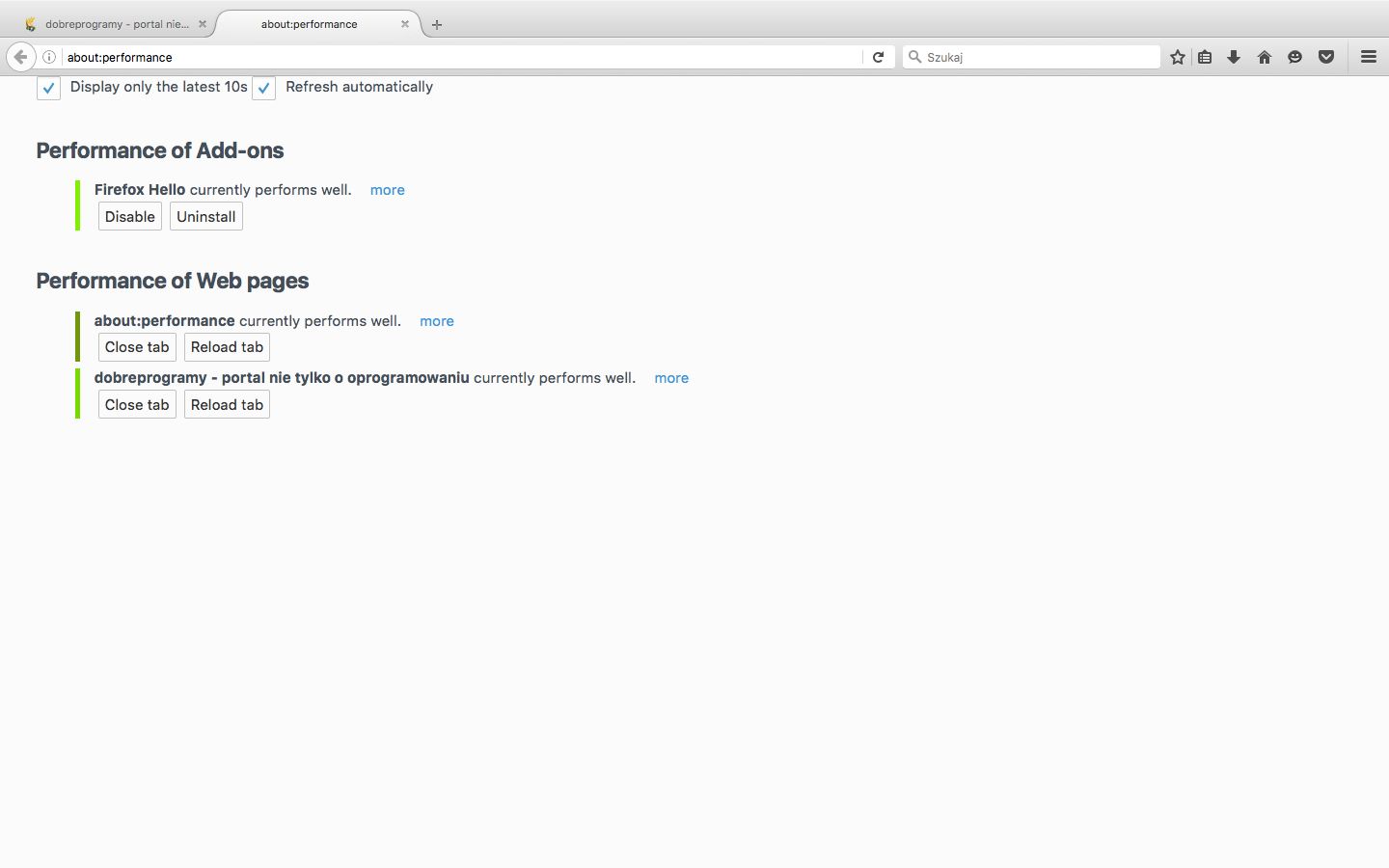The width and height of the screenshot is (1389, 868).
Task: Click the Firefox Hello add-on name
Action: [x=140, y=190]
